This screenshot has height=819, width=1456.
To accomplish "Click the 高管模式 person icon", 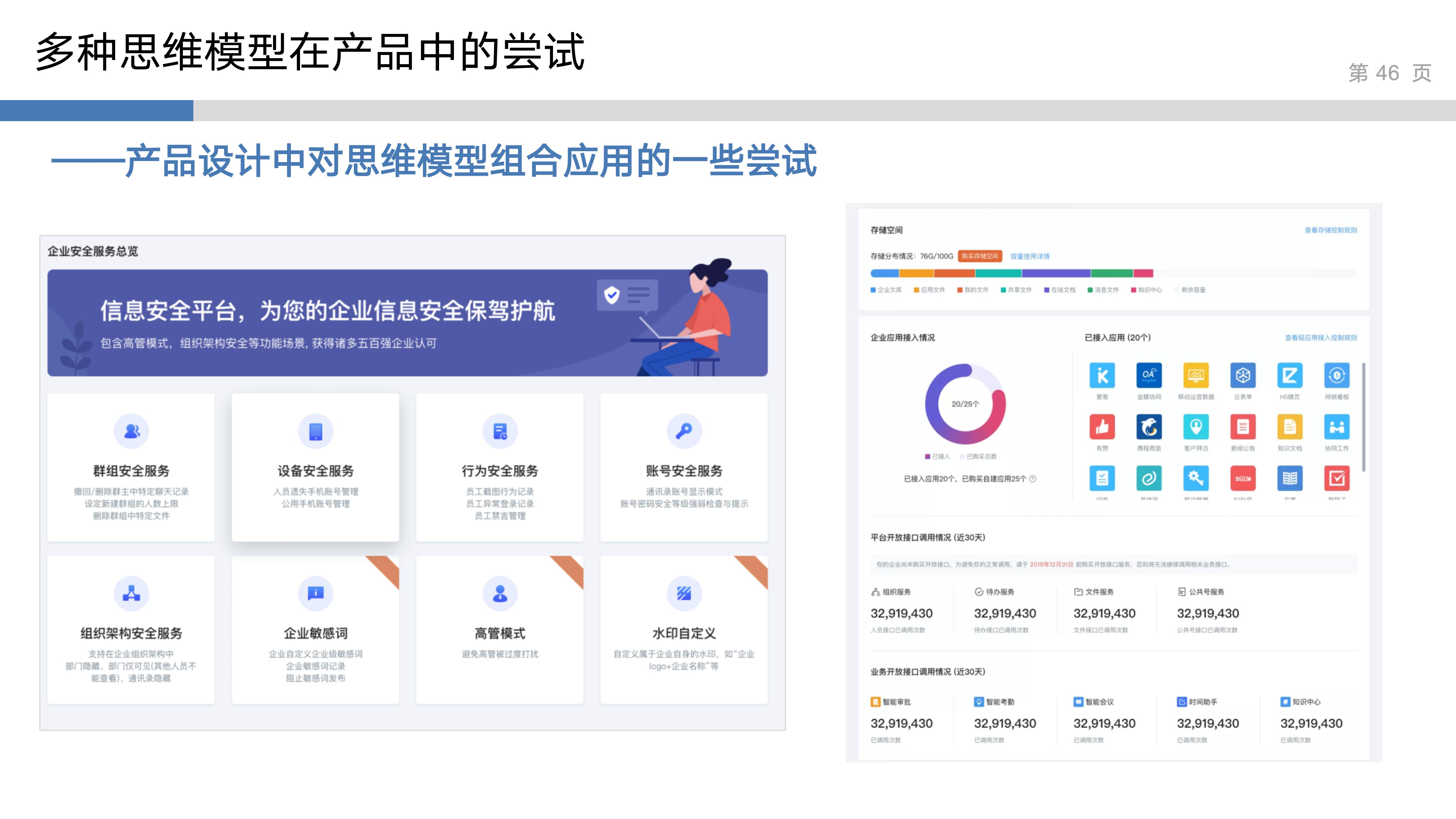I will (500, 593).
